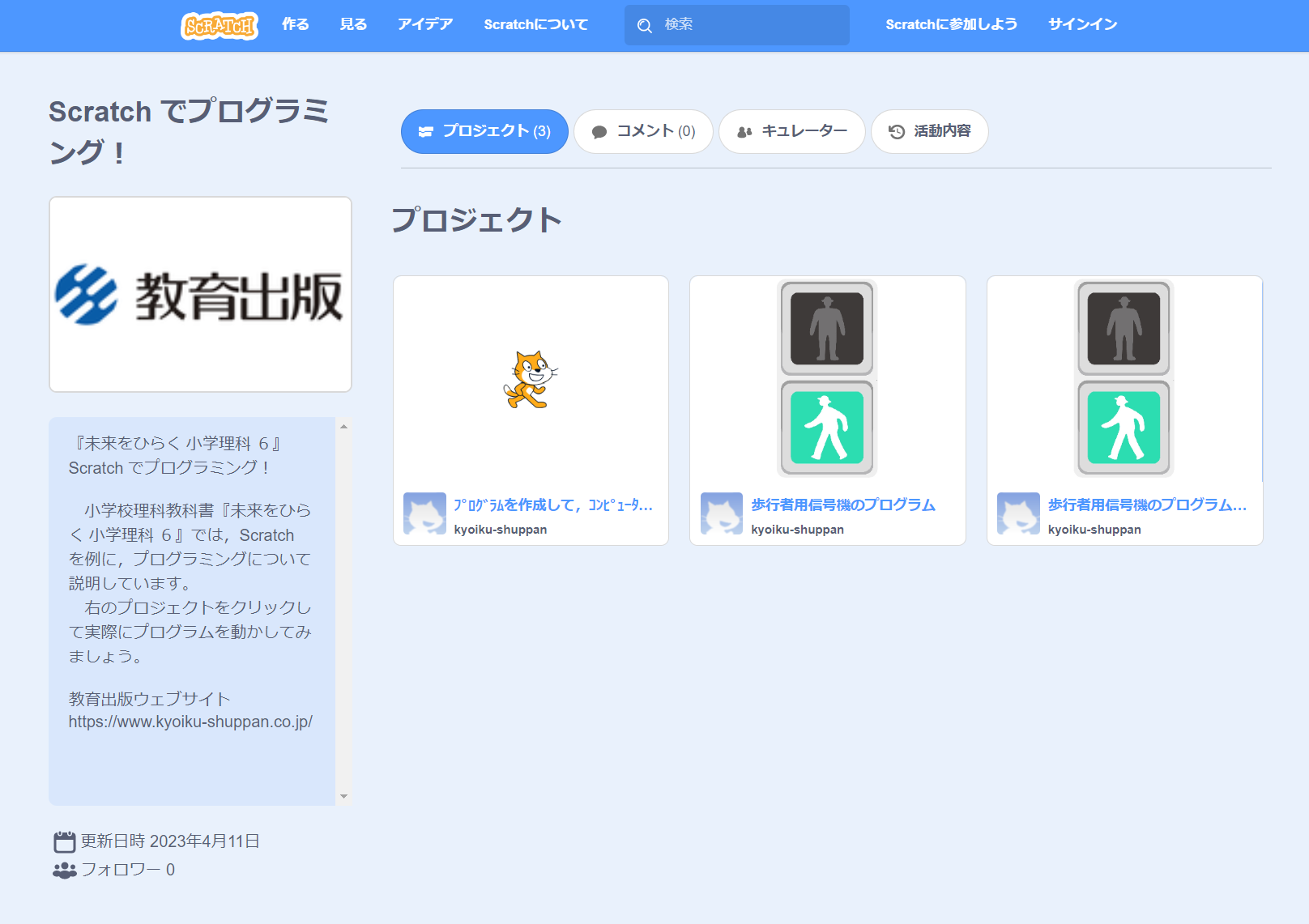
Task: Click the 歩行者用信号機のプログラム title link
Action: coord(843,505)
